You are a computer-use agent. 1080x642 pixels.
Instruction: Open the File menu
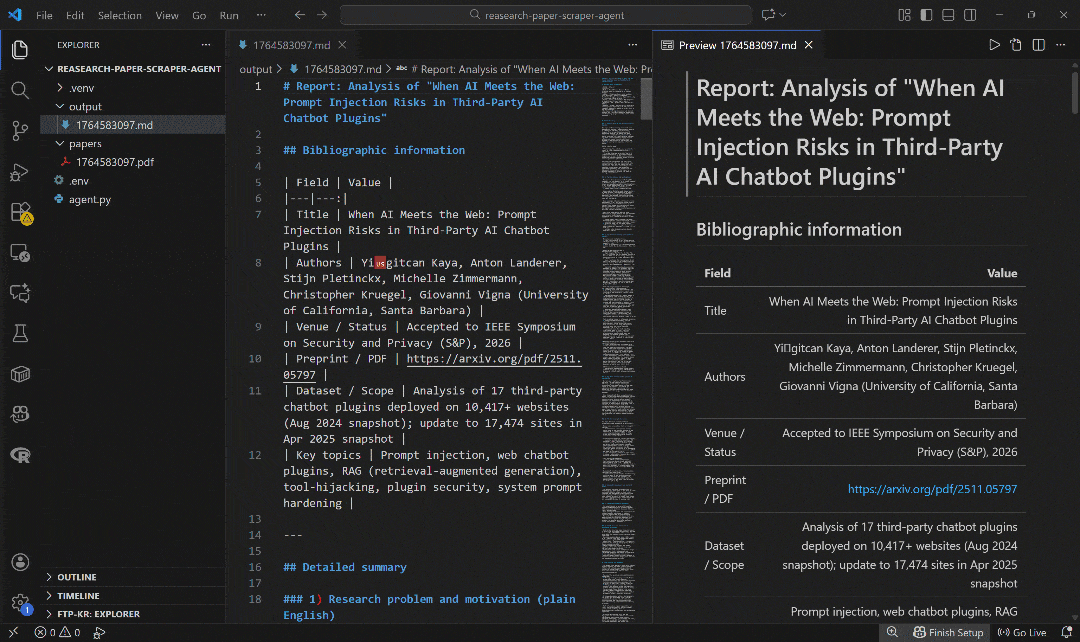[44, 15]
